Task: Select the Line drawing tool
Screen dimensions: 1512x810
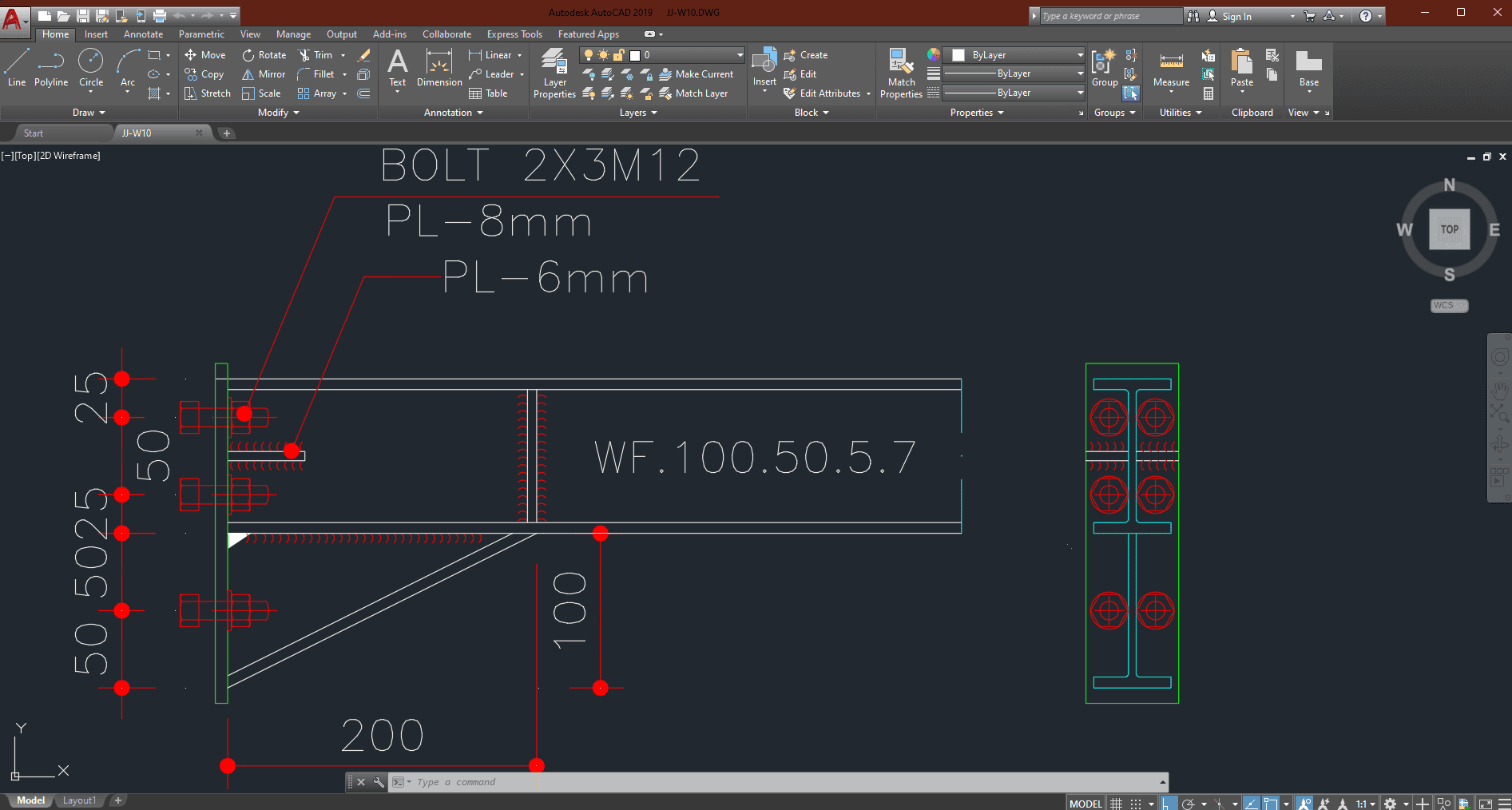Action: point(17,67)
